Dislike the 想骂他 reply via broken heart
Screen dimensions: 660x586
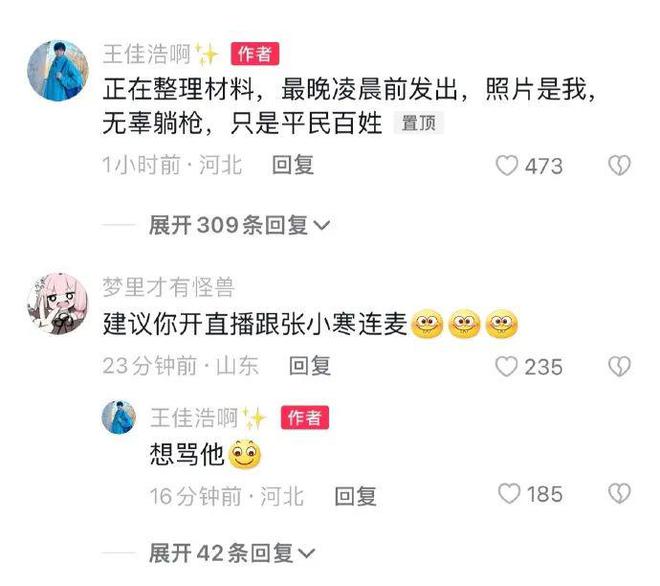pos(620,493)
